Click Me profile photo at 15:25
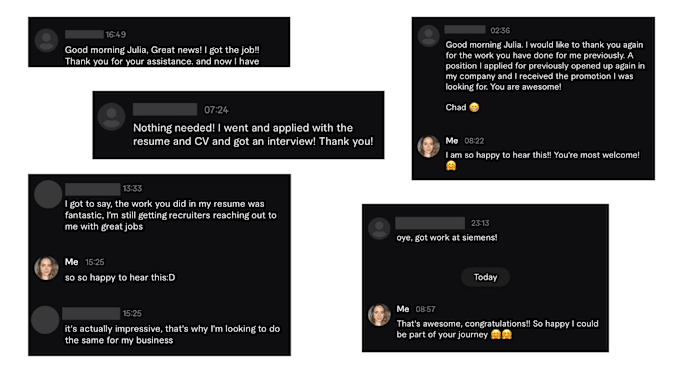Image resolution: width=680 pixels, height=383 pixels. (x=46, y=268)
